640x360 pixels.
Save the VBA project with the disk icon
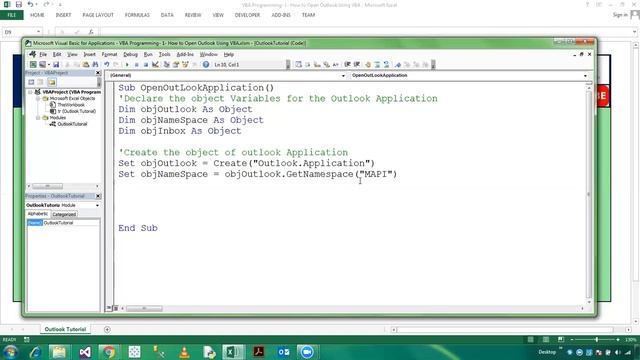click(56, 64)
